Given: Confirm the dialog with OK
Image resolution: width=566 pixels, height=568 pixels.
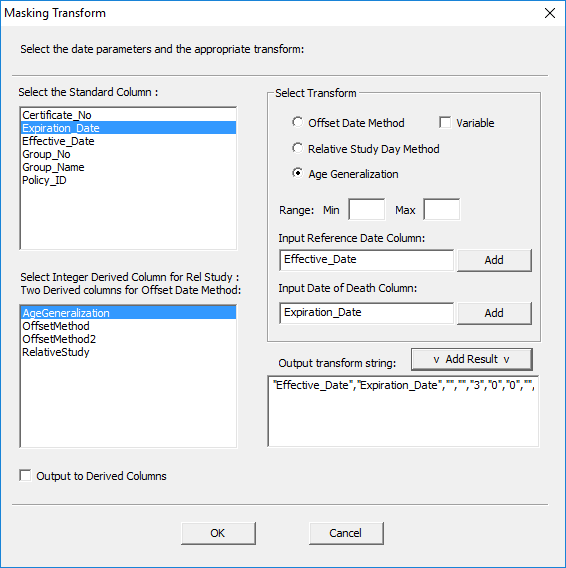Looking at the screenshot, I should pos(218,533).
